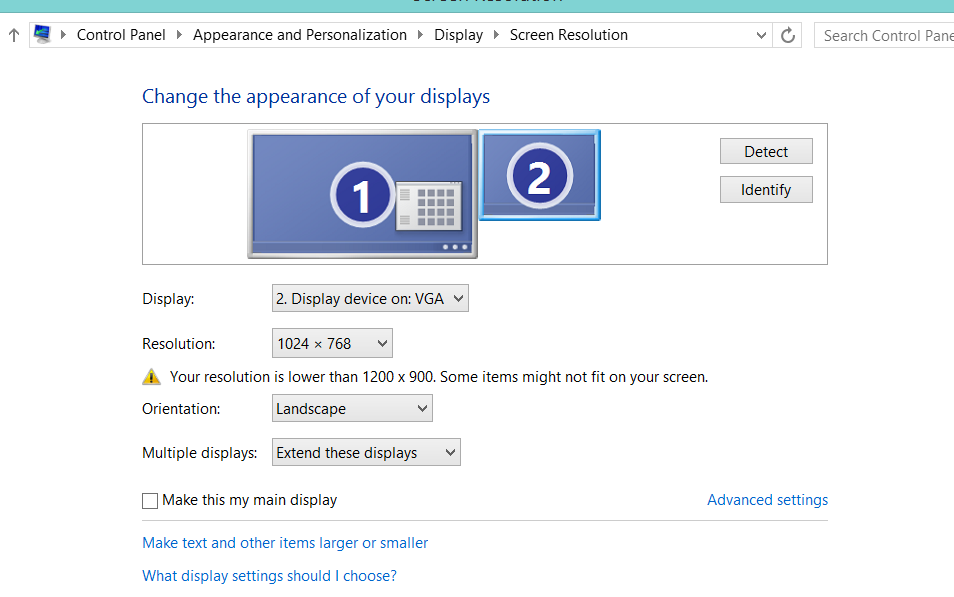Click the Up arrow navigation icon
954x597 pixels.
coord(14,35)
